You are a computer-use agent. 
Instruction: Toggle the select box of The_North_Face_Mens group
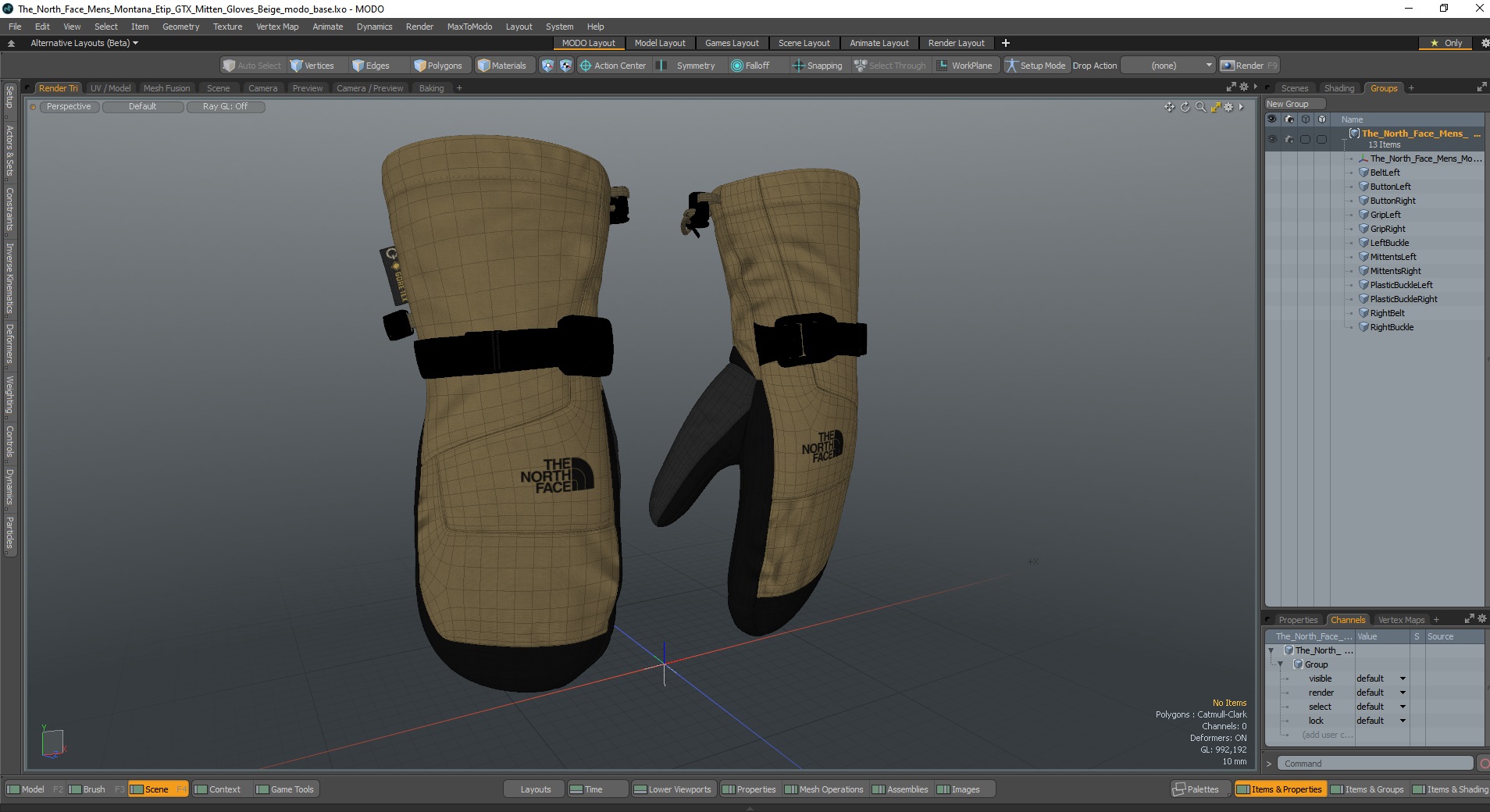1305,139
